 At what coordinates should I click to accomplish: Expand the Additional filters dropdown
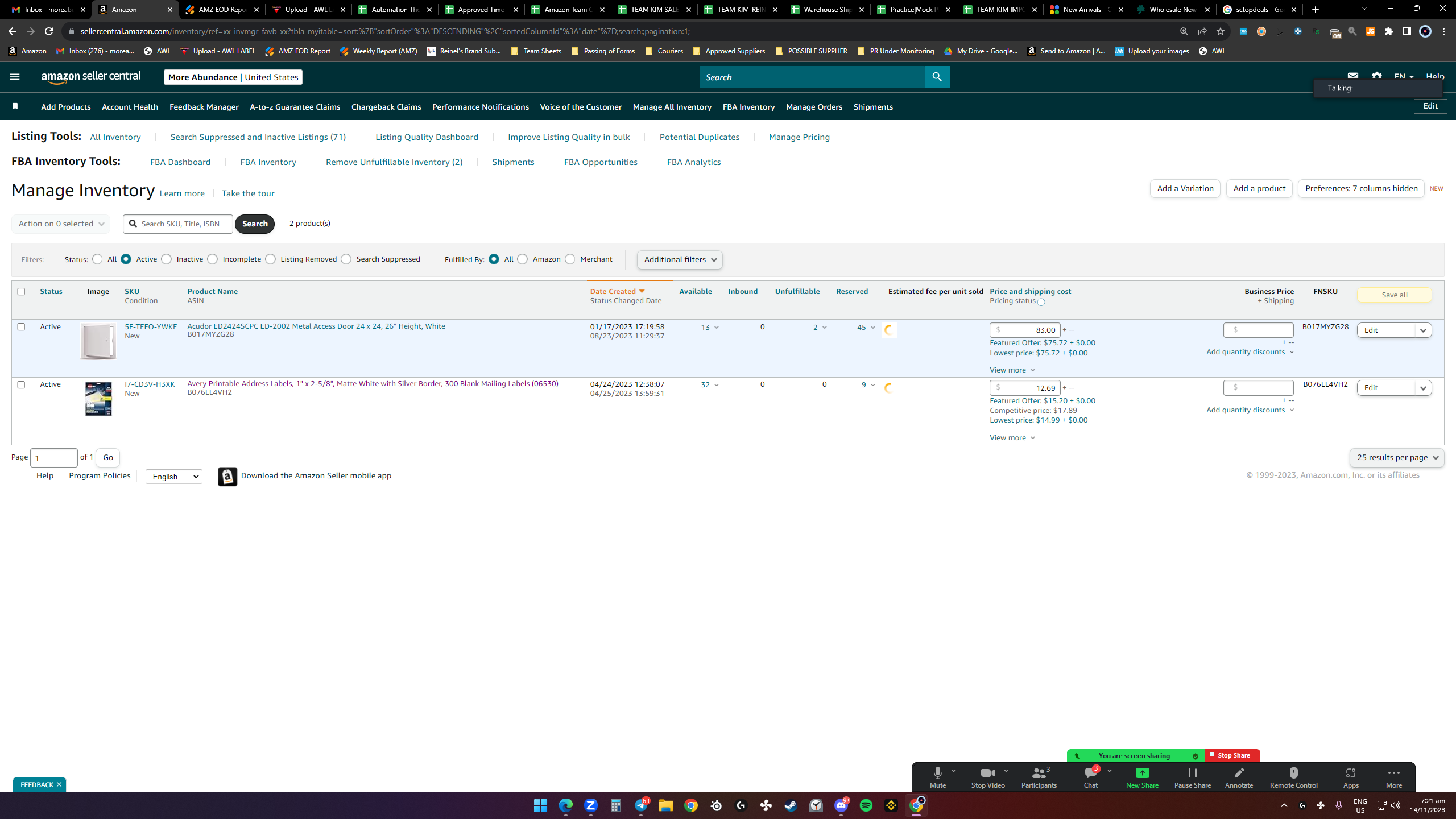(680, 259)
